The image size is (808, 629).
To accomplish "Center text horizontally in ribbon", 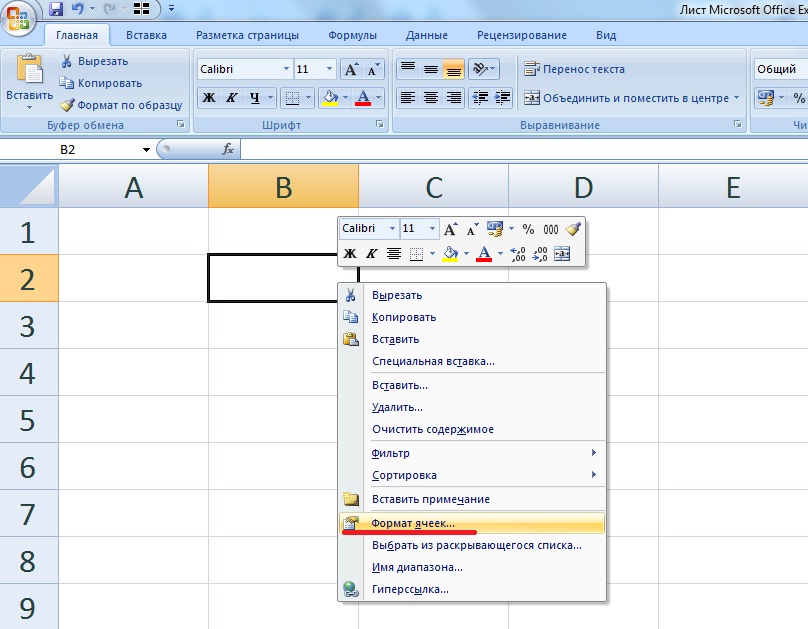I will [431, 98].
